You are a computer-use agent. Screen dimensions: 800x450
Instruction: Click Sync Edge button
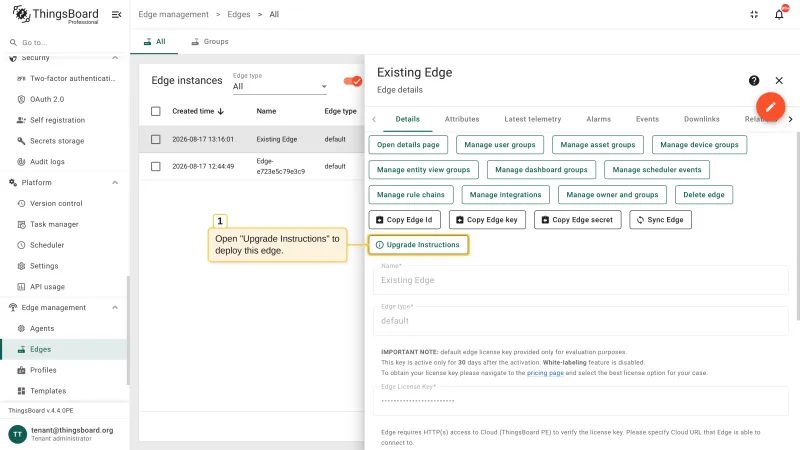[660, 219]
